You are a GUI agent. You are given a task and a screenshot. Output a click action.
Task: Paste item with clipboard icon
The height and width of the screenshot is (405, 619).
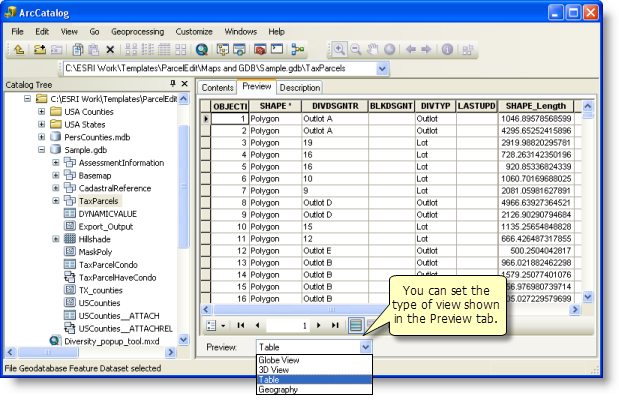94,50
